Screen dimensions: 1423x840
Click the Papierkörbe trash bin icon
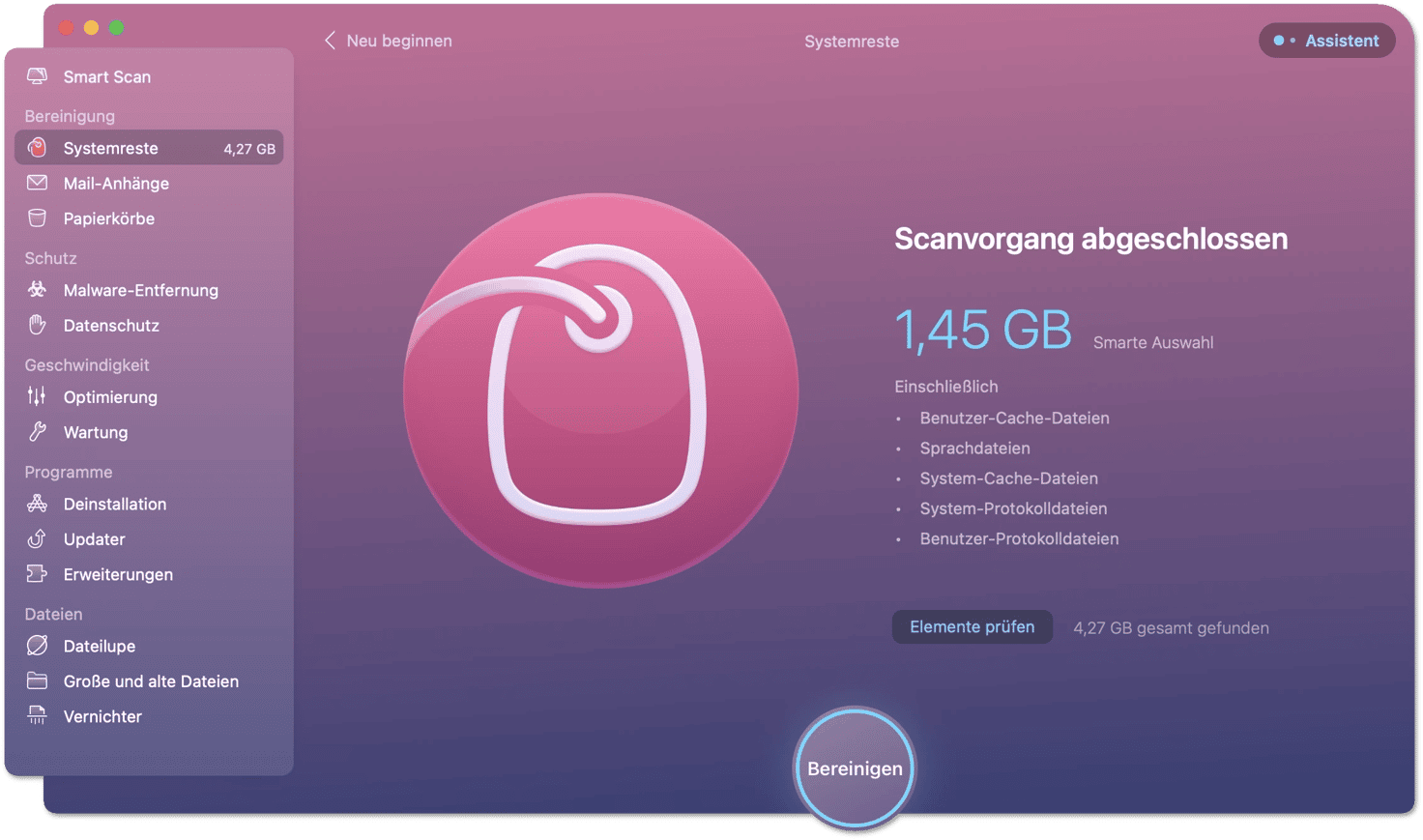(37, 218)
